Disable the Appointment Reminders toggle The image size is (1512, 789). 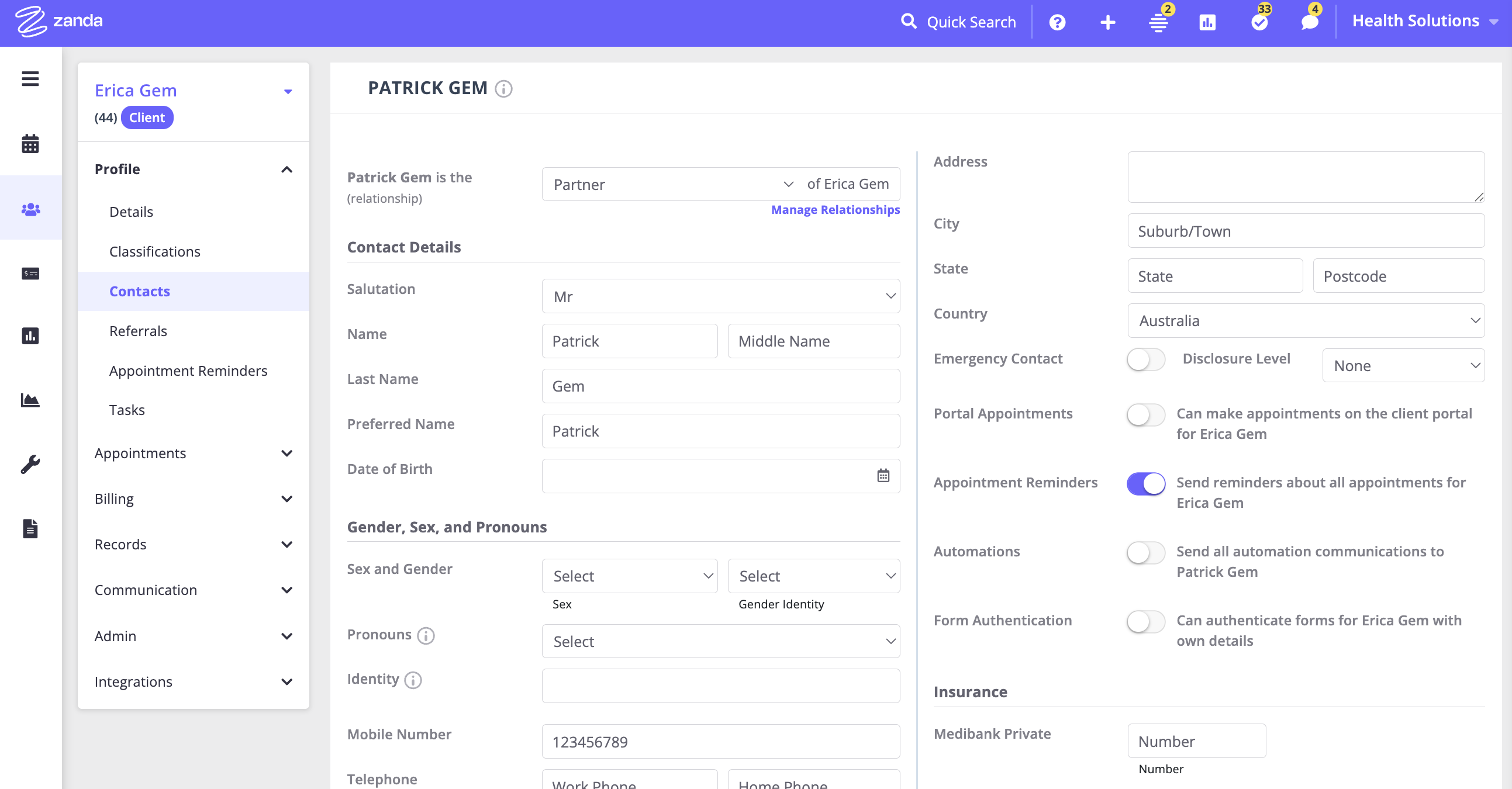(1145, 483)
